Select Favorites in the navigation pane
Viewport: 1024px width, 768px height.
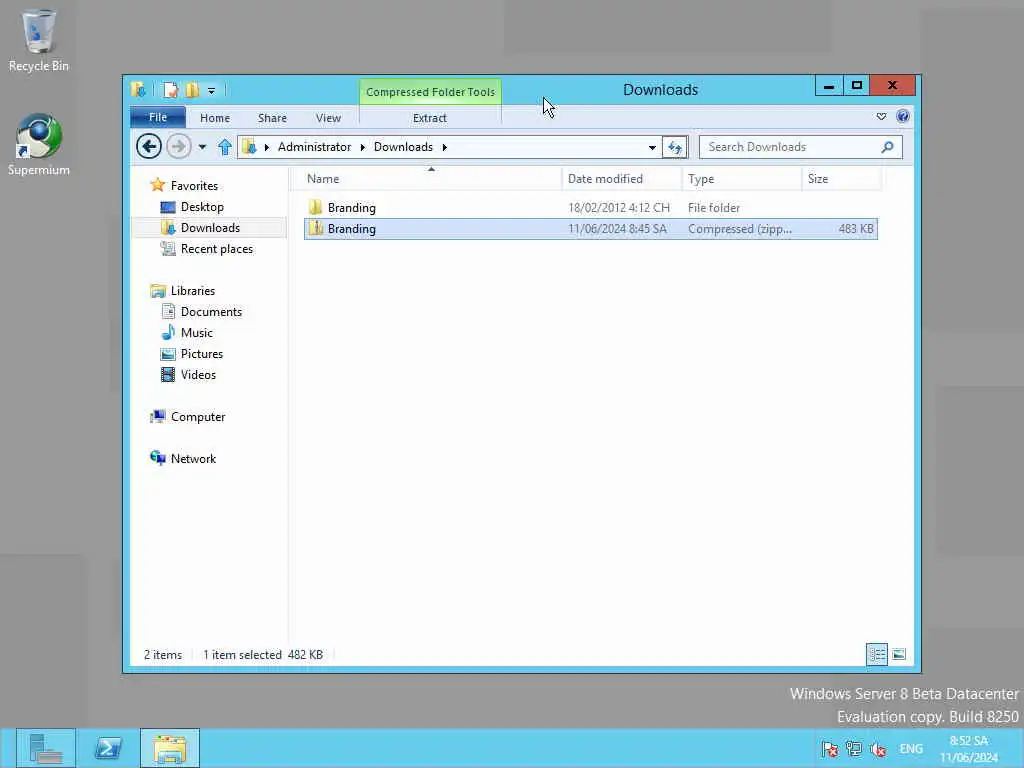pyautogui.click(x=194, y=186)
